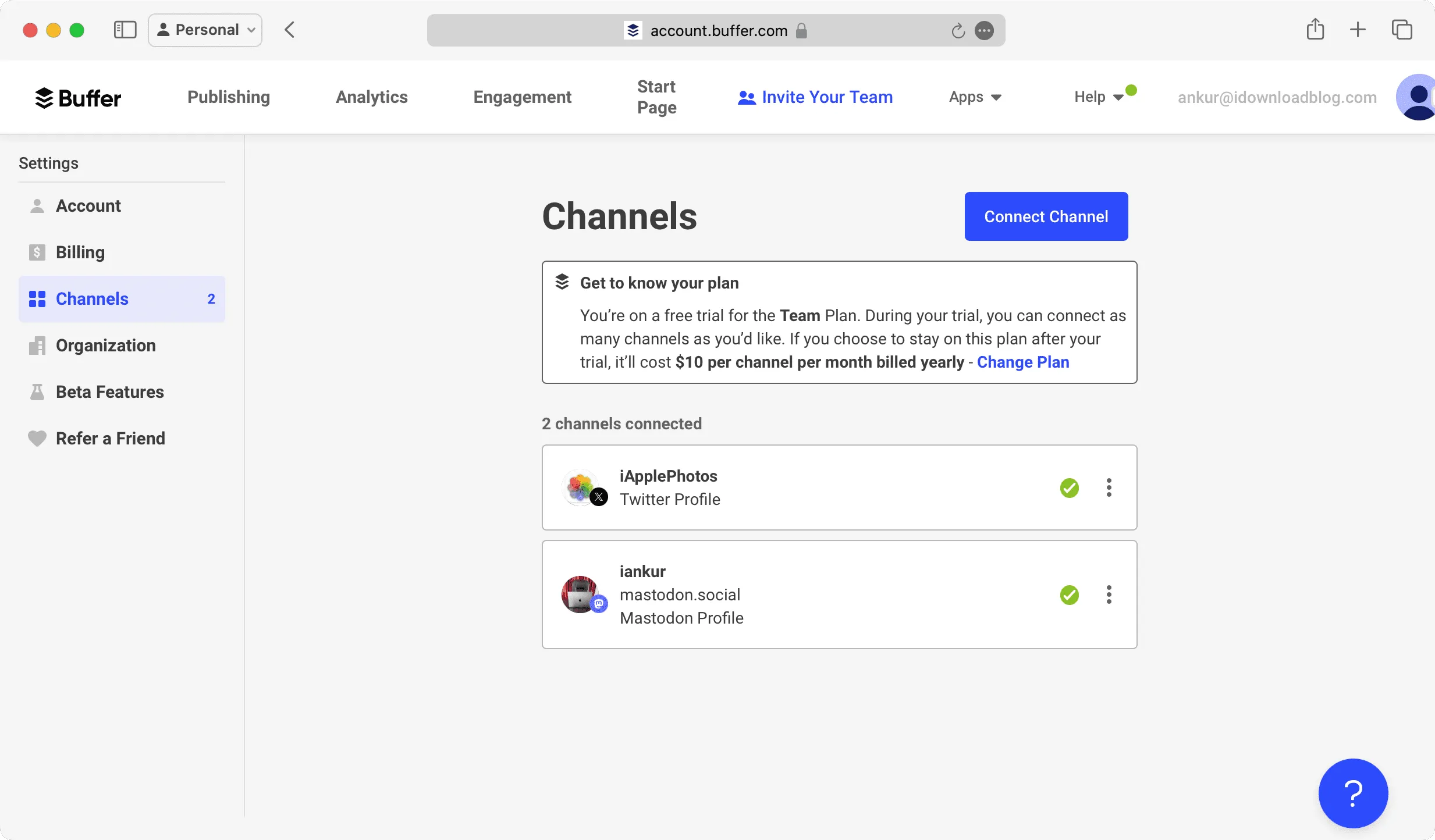1435x840 pixels.
Task: Open the Start Page tab
Action: click(657, 97)
